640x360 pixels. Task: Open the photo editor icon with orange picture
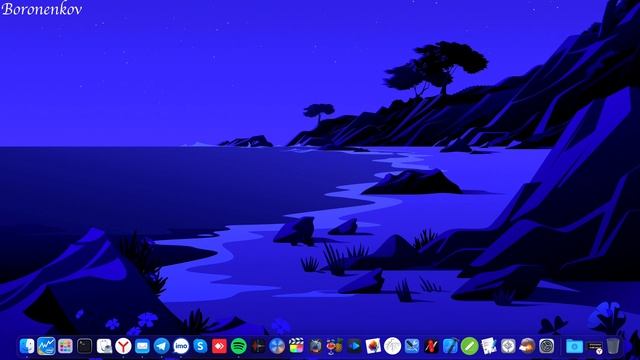coord(373,346)
